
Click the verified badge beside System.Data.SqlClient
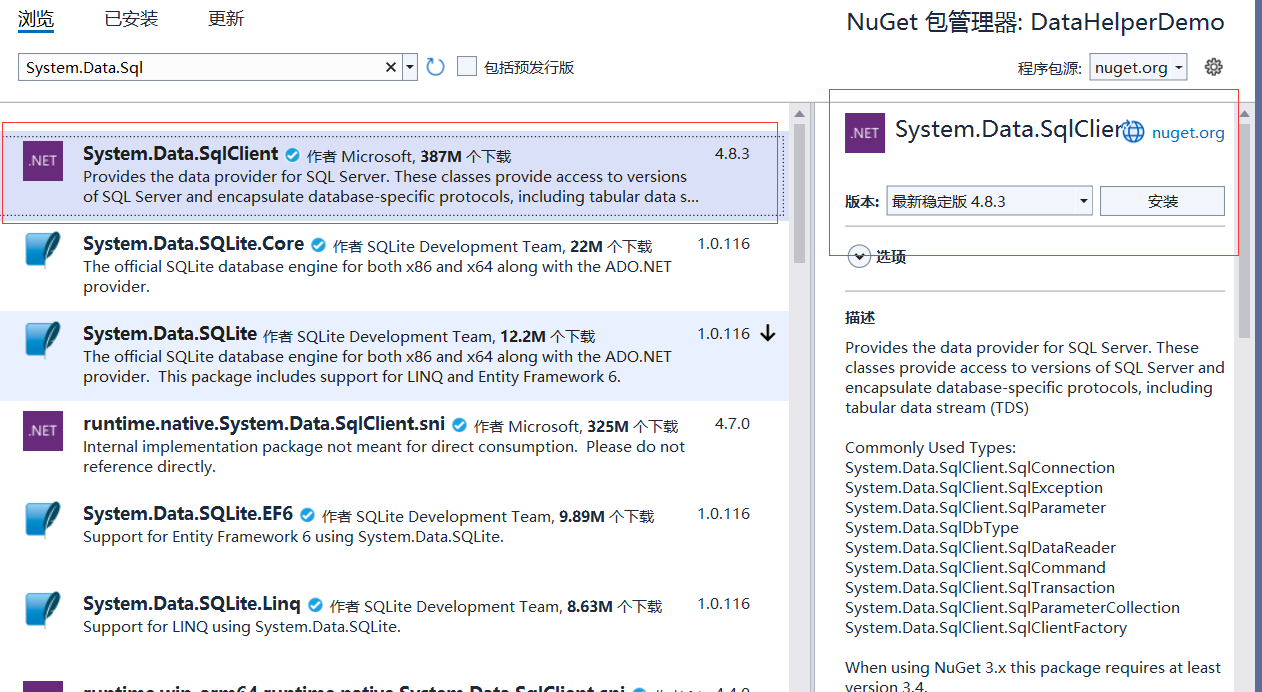(293, 155)
